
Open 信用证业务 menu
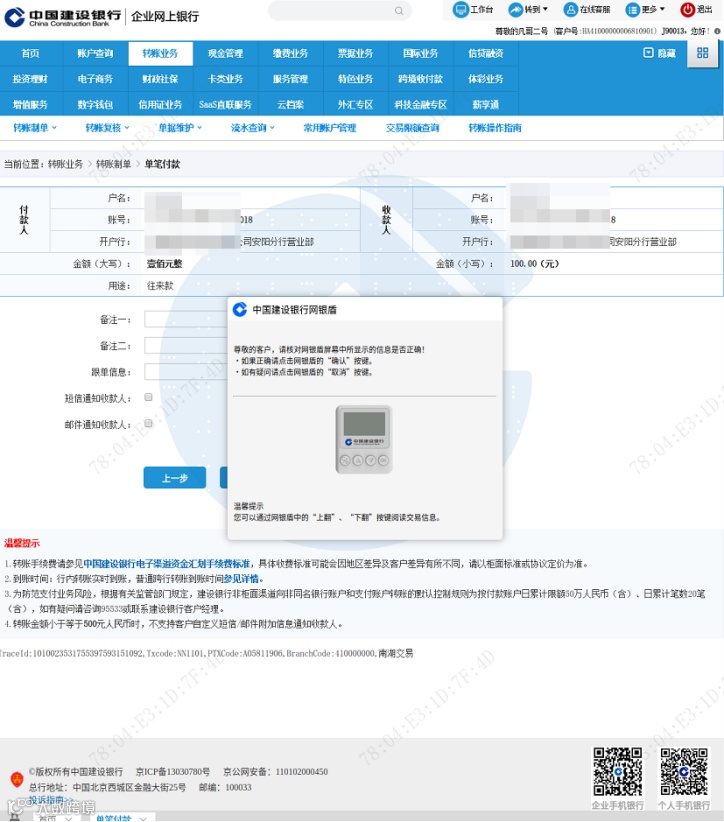tap(160, 104)
